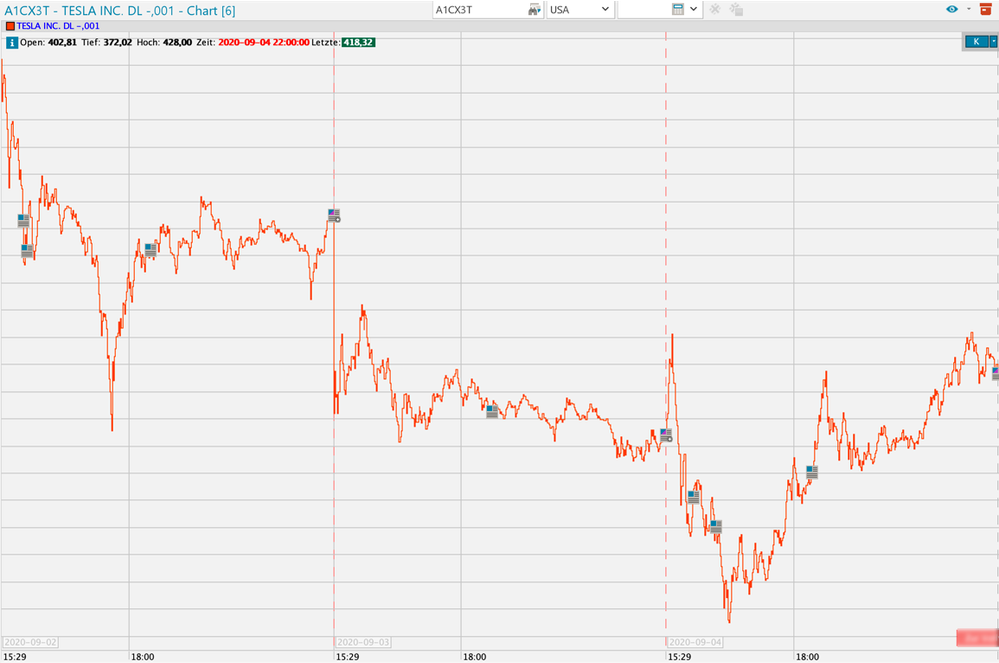Screen dimensions: 999x663
Task: Select the 2020-09-02 date label on timeline
Action: 32,641
